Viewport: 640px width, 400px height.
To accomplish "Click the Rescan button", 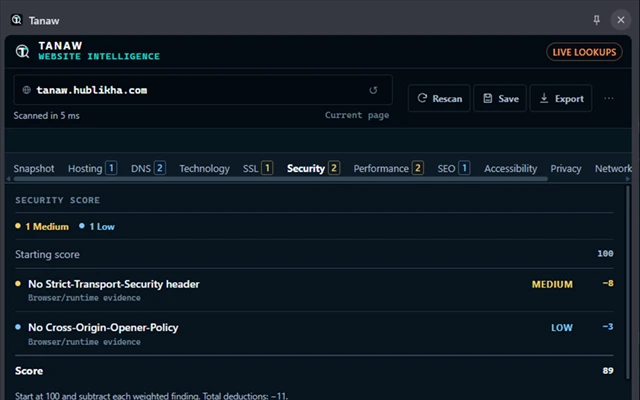I will (x=439, y=98).
